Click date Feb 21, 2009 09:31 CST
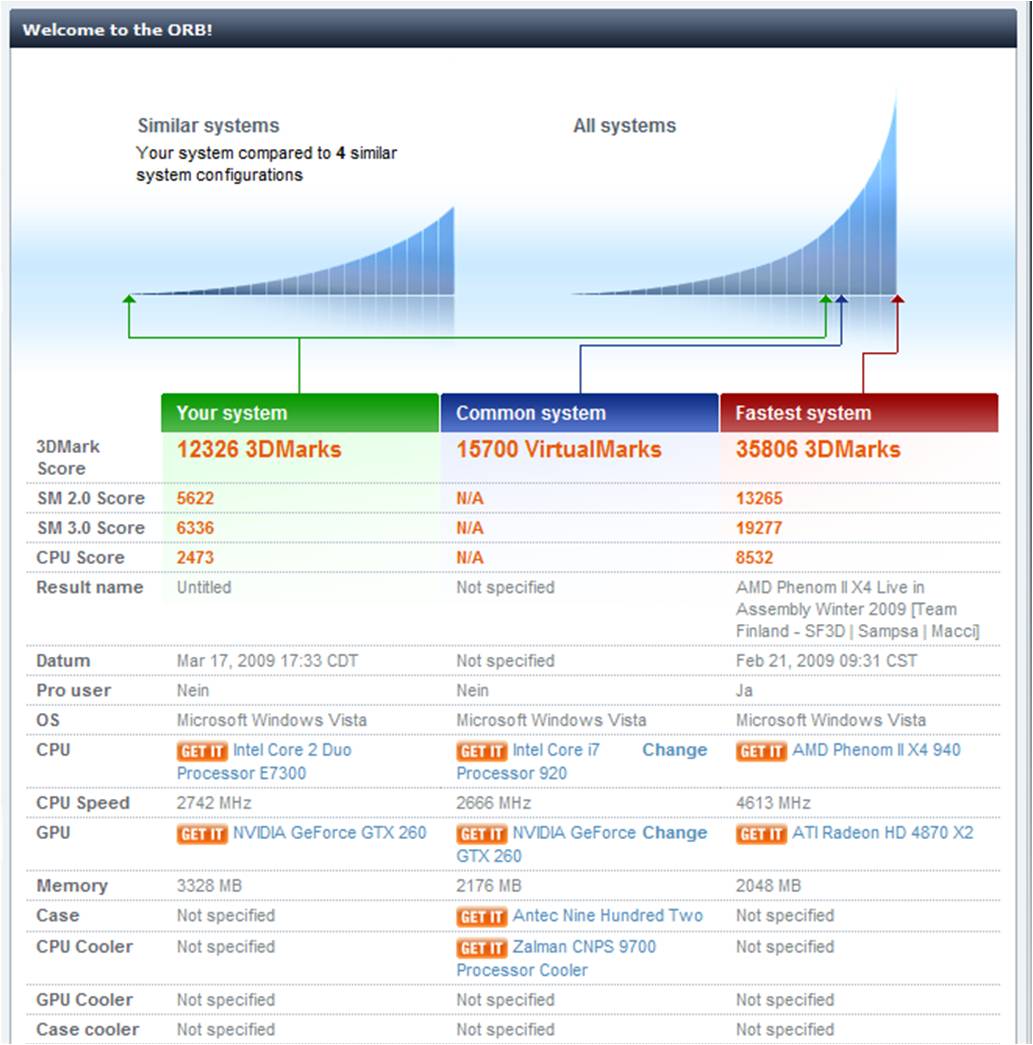Image resolution: width=1033 pixels, height=1045 pixels. [826, 660]
